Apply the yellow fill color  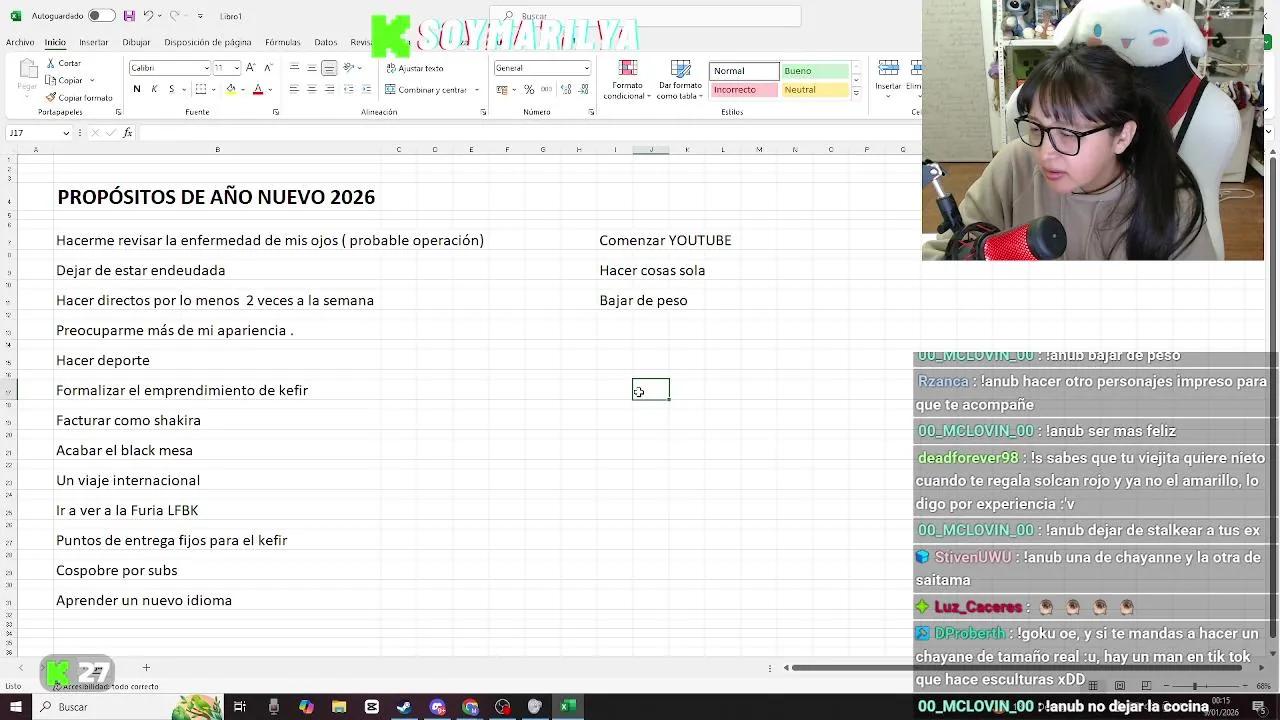[231, 89]
